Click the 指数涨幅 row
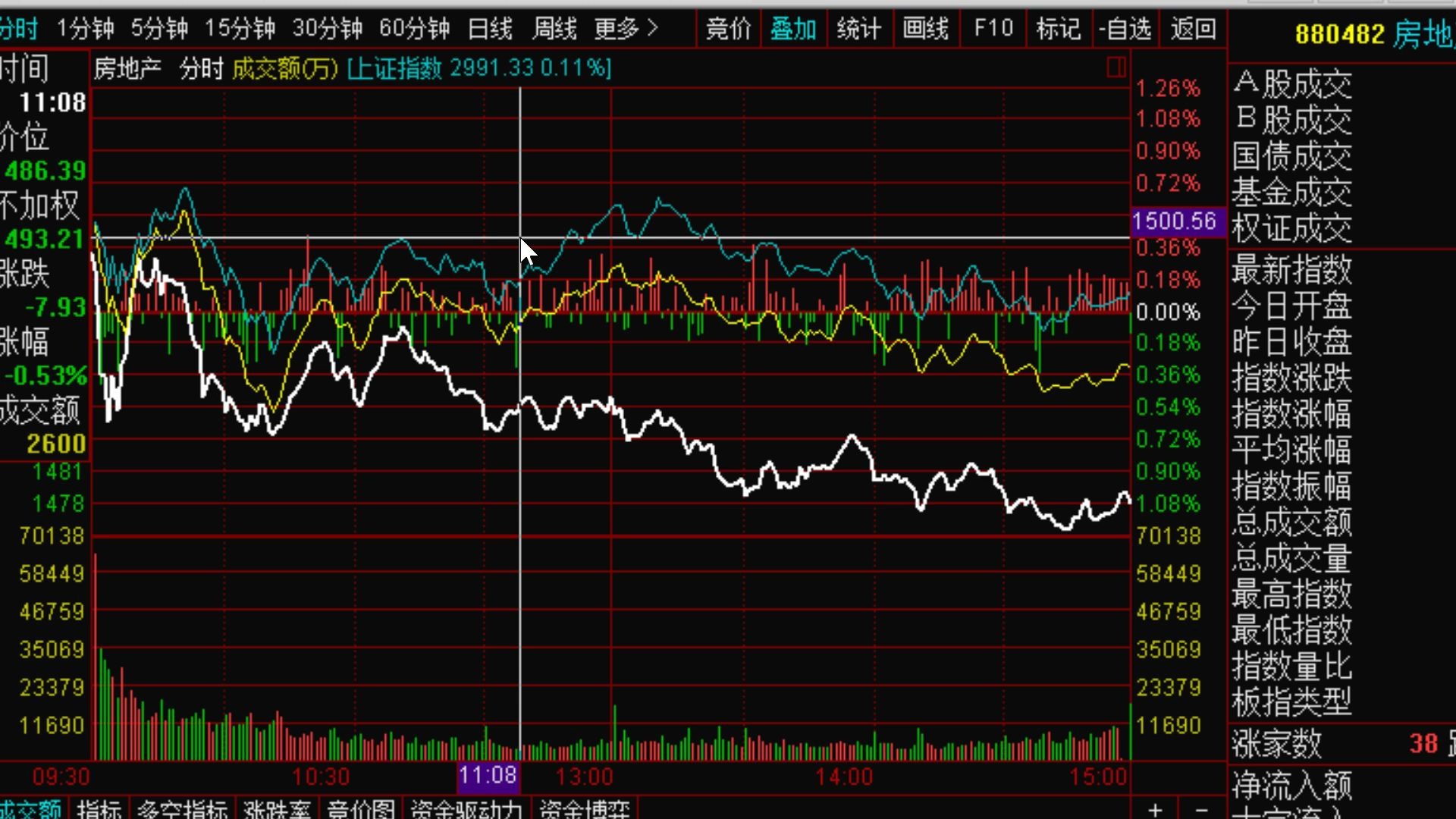1456x819 pixels. coord(1292,413)
